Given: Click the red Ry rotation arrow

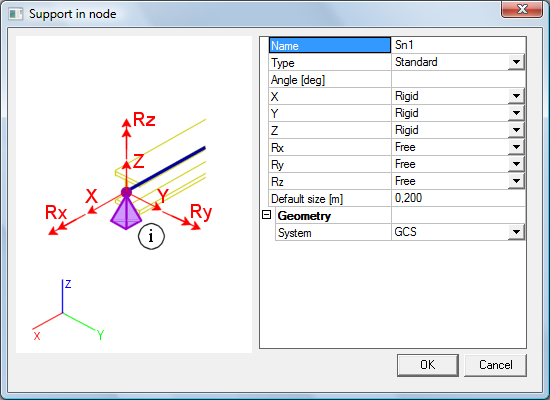Looking at the screenshot, I should coord(181,221).
